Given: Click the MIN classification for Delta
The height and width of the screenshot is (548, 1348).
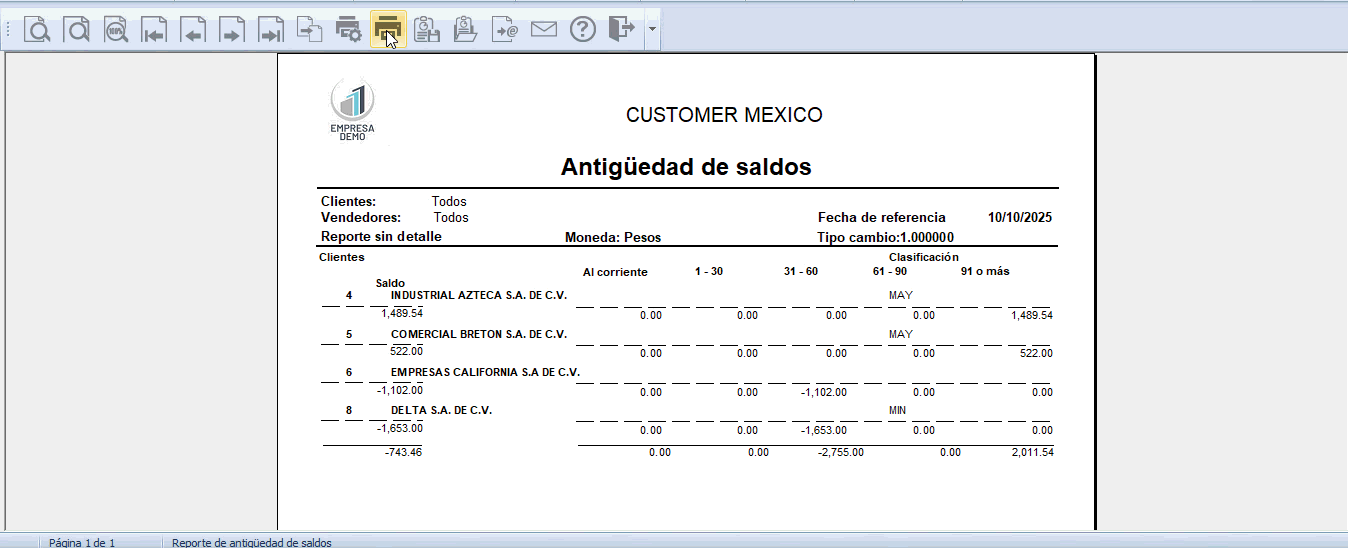Looking at the screenshot, I should tap(899, 410).
